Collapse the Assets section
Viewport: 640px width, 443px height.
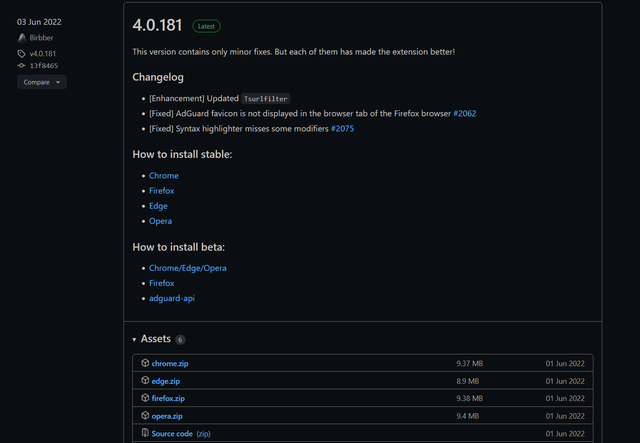point(135,339)
